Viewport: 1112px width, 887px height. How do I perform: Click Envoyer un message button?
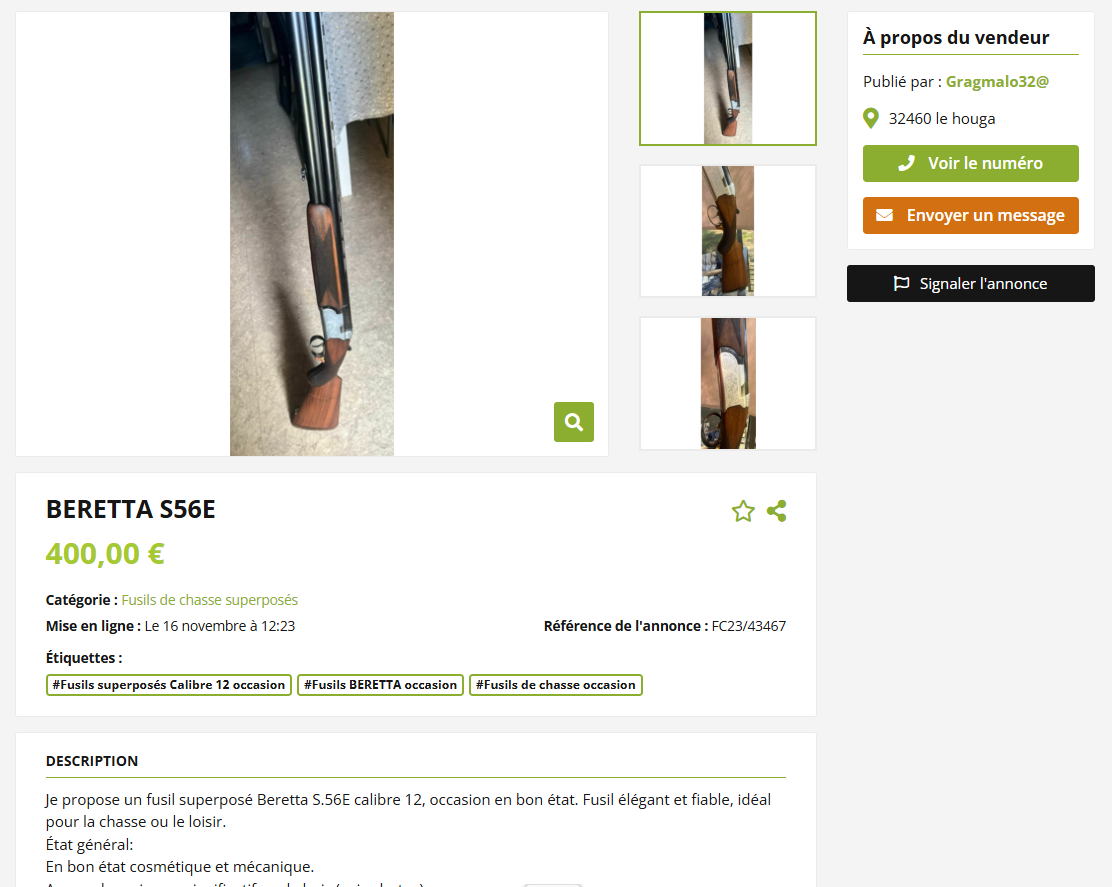(x=970, y=216)
